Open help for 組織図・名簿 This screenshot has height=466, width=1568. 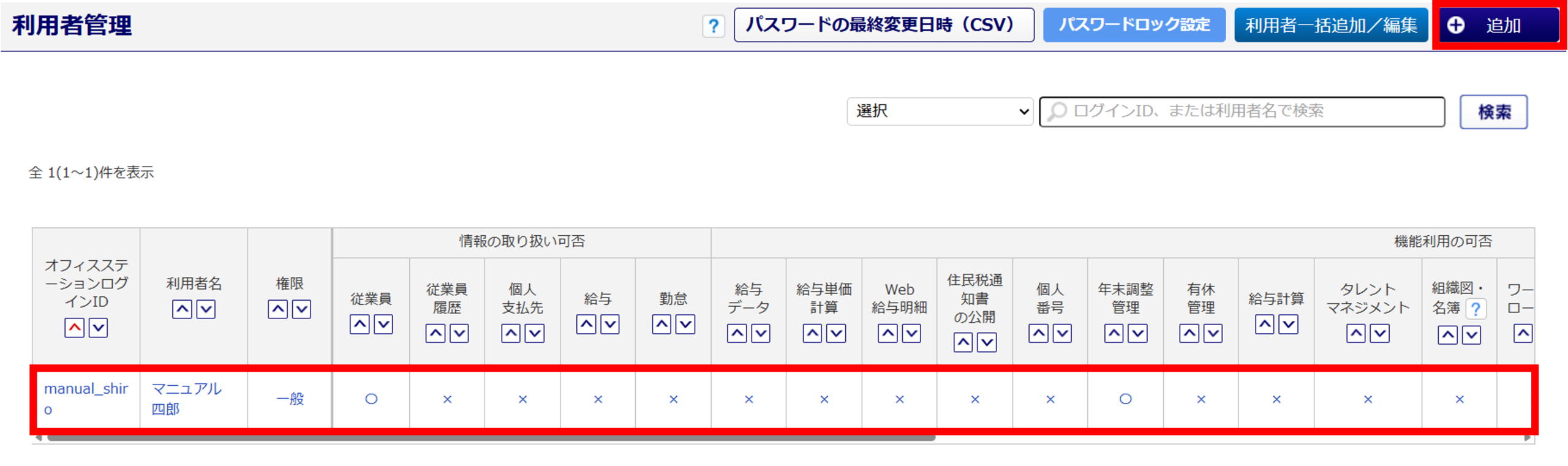tap(1476, 309)
